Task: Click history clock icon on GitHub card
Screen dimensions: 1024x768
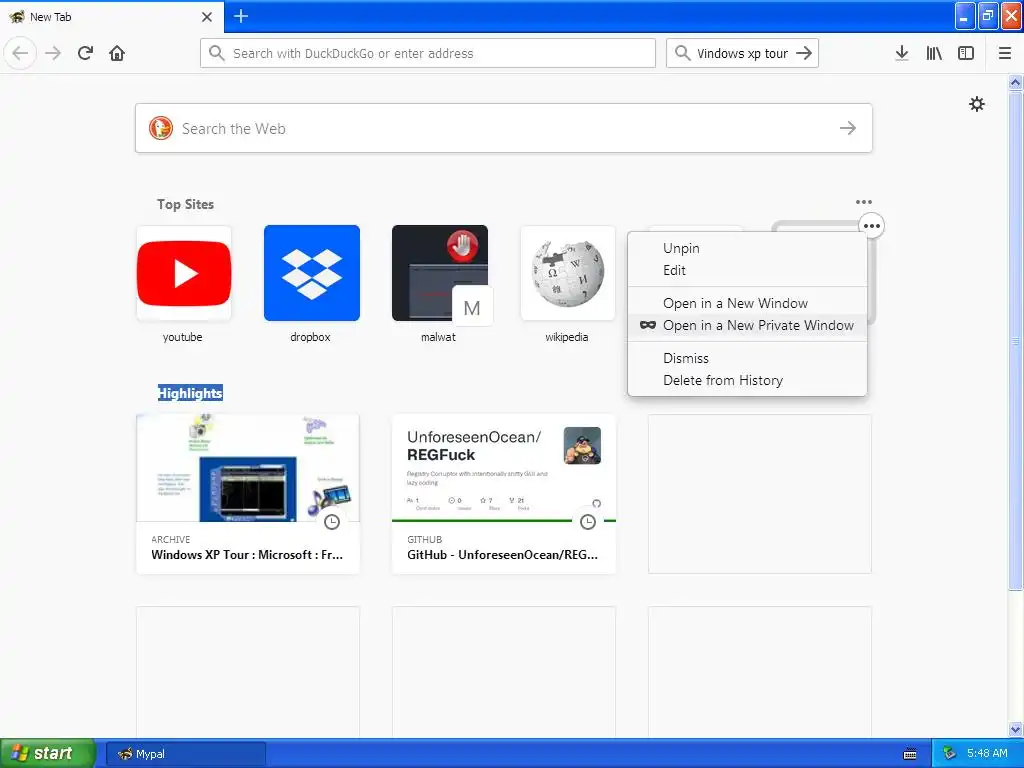Action: (x=588, y=522)
